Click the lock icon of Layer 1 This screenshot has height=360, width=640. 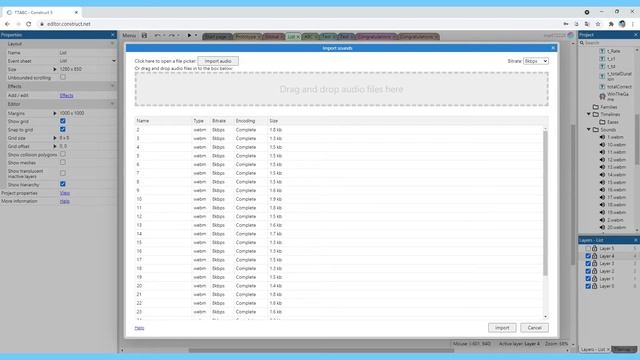click(x=595, y=279)
